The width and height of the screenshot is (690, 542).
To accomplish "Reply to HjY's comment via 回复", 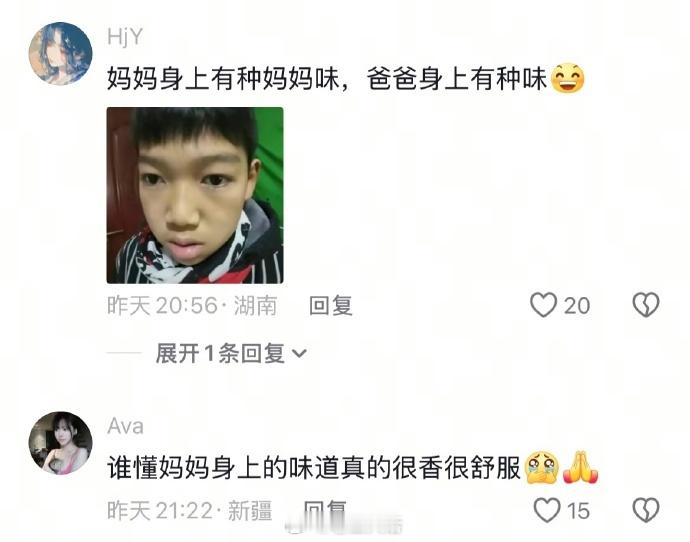I will pyautogui.click(x=330, y=305).
